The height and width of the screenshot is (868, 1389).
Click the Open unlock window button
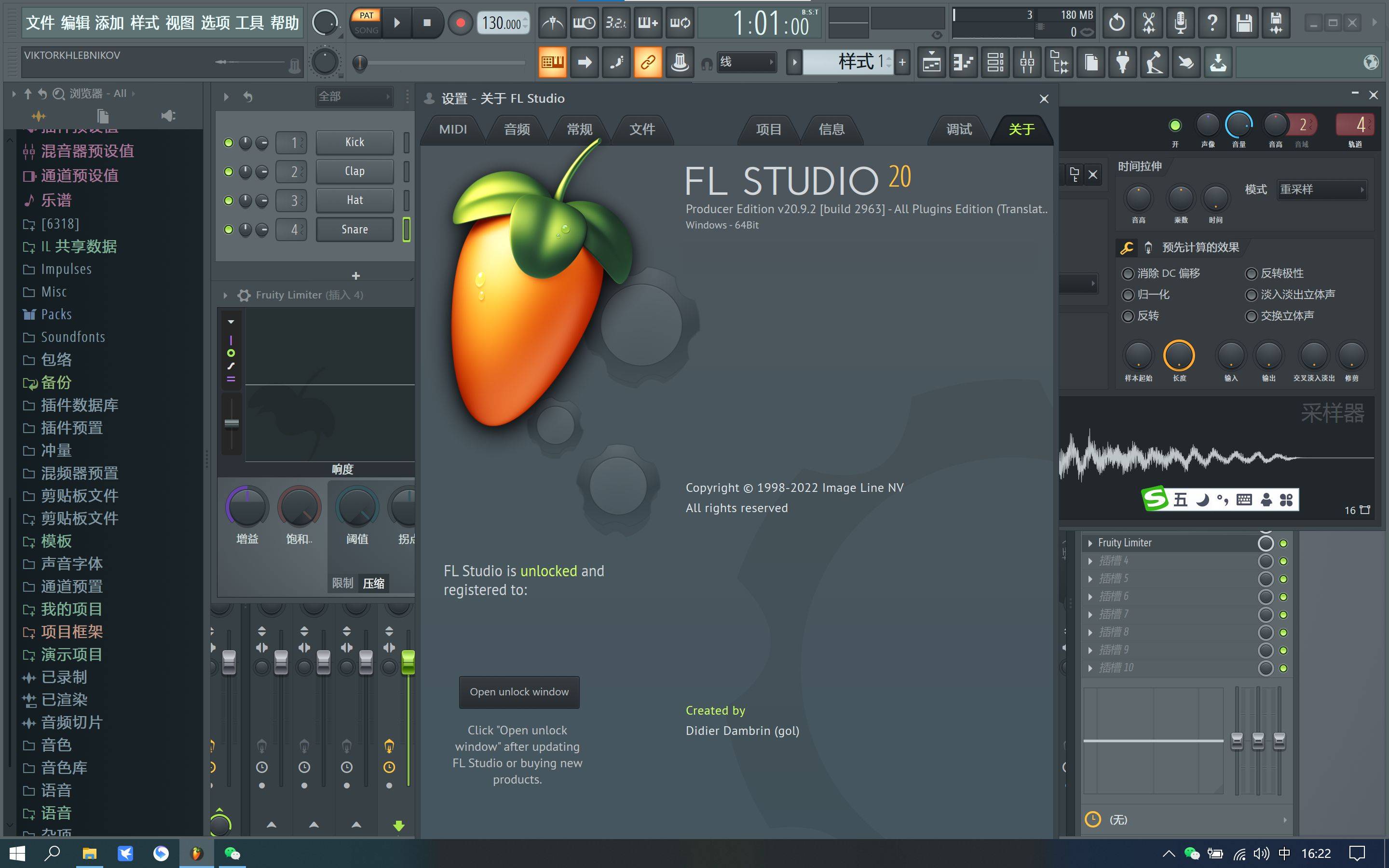tap(518, 691)
